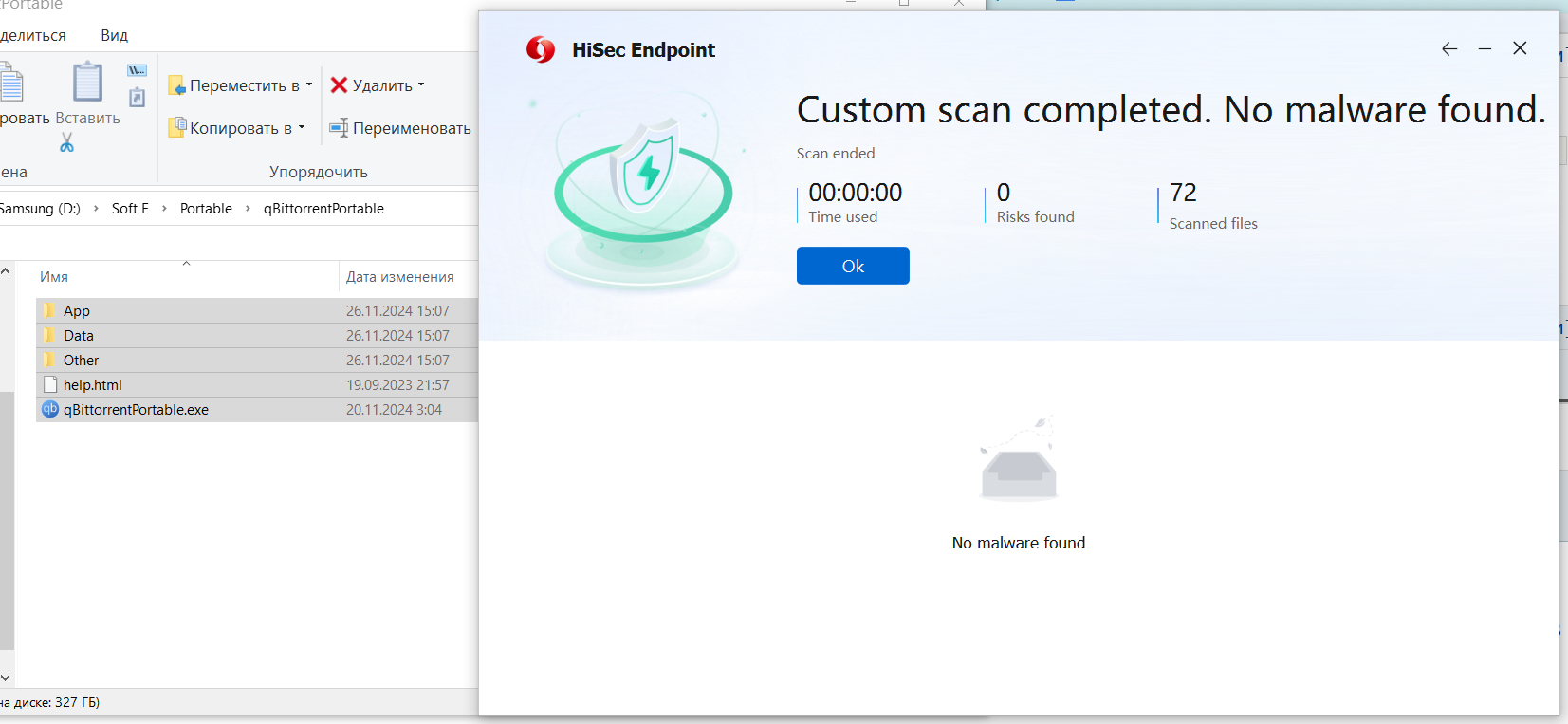1568x724 pixels.
Task: Close the HiSec Endpoint window
Action: (1520, 48)
